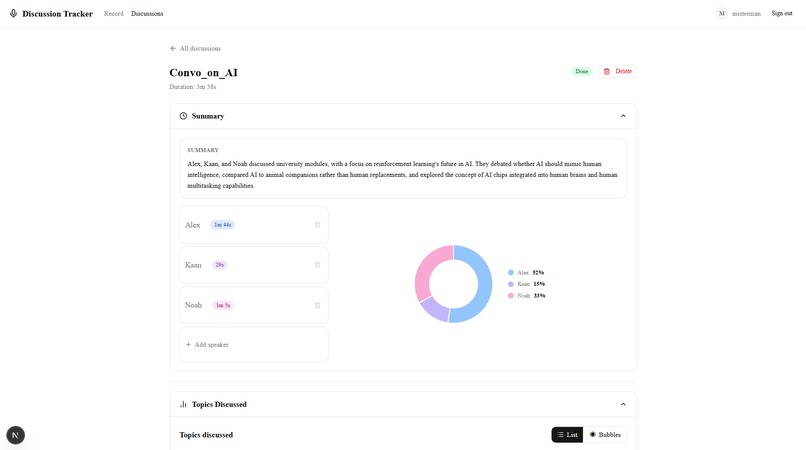The height and width of the screenshot is (450, 806).
Task: Click the Done status badge
Action: [x=581, y=71]
